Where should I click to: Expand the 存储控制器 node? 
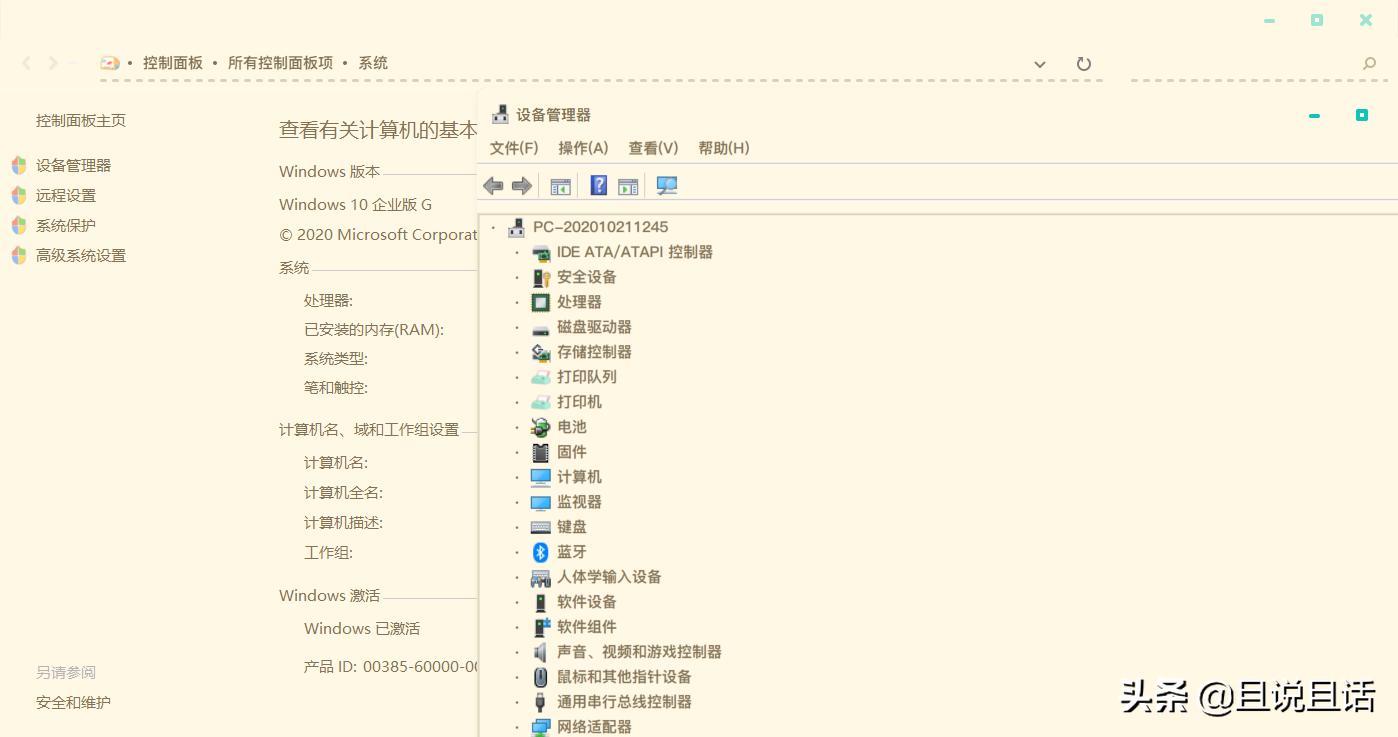pos(517,353)
